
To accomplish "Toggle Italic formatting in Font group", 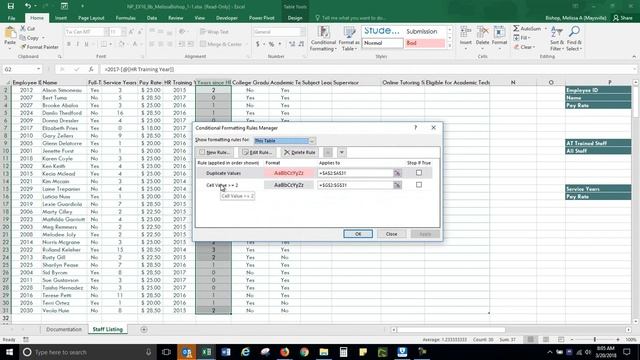I will coord(78,44).
